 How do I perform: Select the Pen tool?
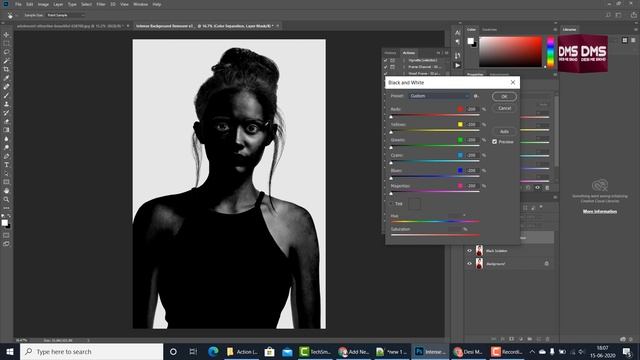point(6,156)
